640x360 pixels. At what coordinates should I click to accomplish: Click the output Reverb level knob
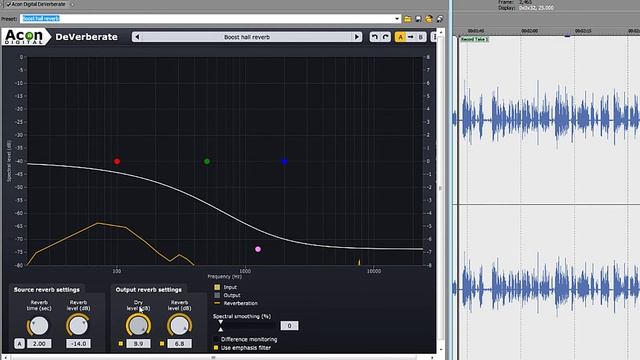(180, 325)
